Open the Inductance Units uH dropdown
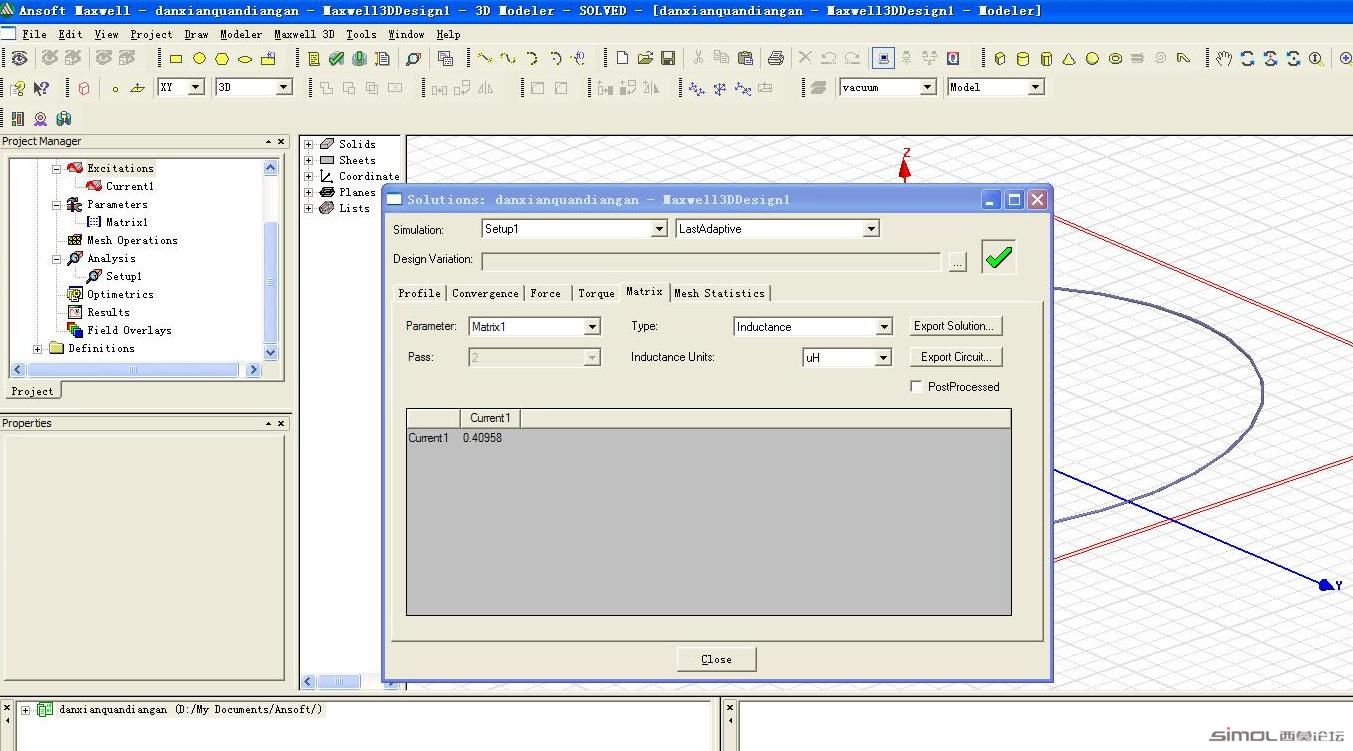This screenshot has width=1353, height=751. pyautogui.click(x=883, y=357)
